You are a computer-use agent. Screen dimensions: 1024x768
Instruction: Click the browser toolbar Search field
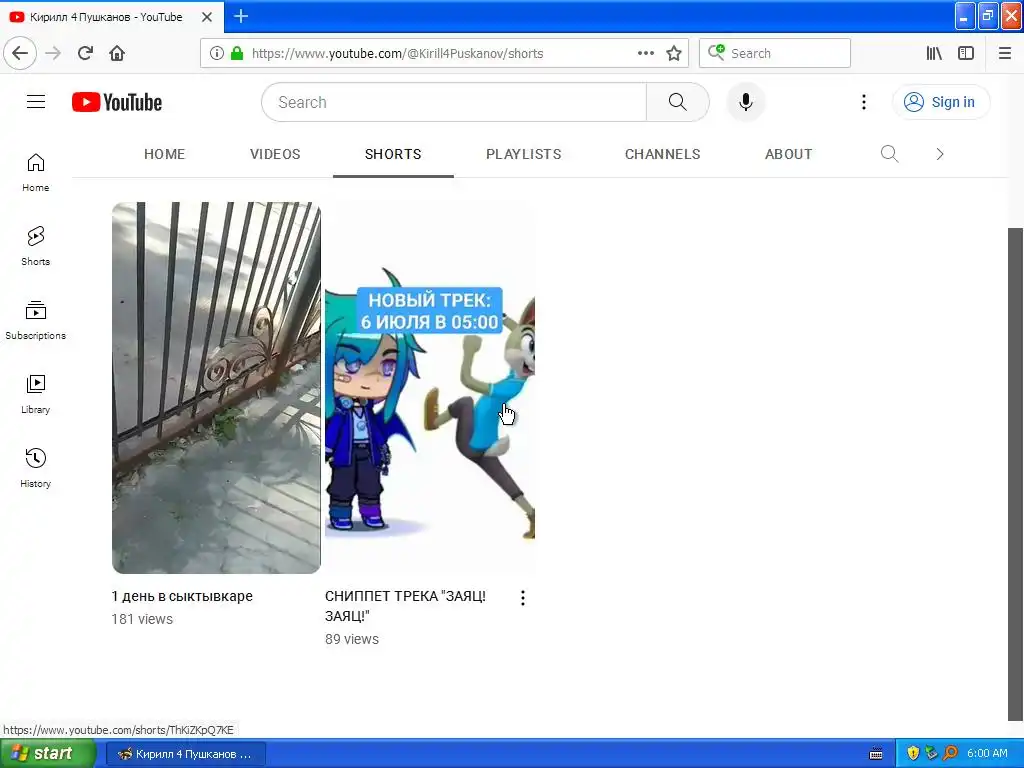[775, 53]
